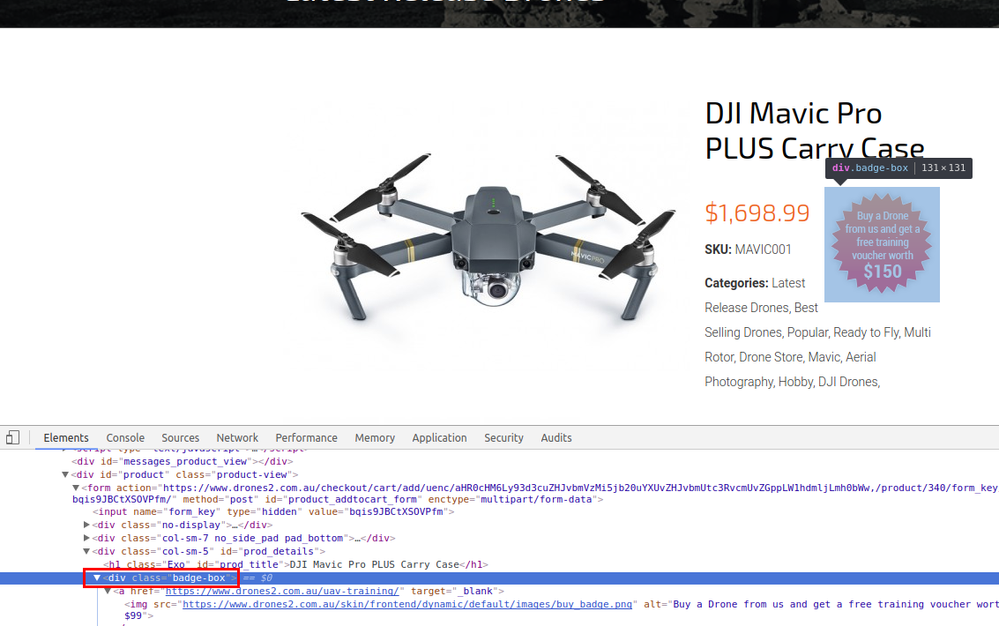Viewport: 999px width, 626px height.
Task: Toggle the device toolbar icon in DevTools
Action: (13, 438)
